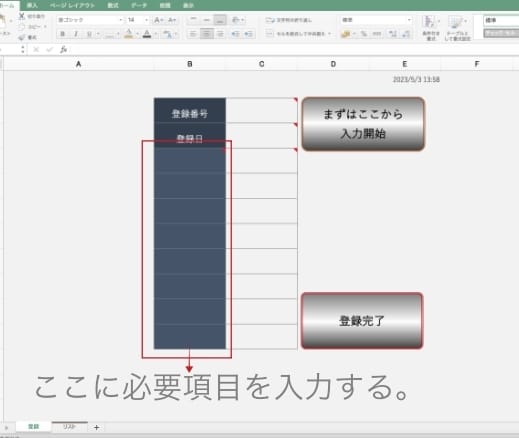Click the Copy icon in clipboard group
Screen dimensions: 519x438
pos(22,27)
